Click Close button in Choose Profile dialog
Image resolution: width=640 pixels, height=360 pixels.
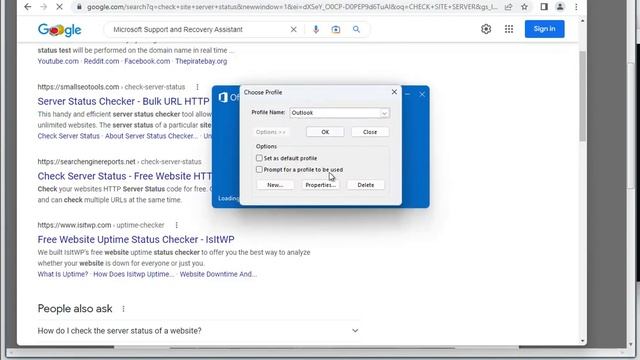click(370, 132)
